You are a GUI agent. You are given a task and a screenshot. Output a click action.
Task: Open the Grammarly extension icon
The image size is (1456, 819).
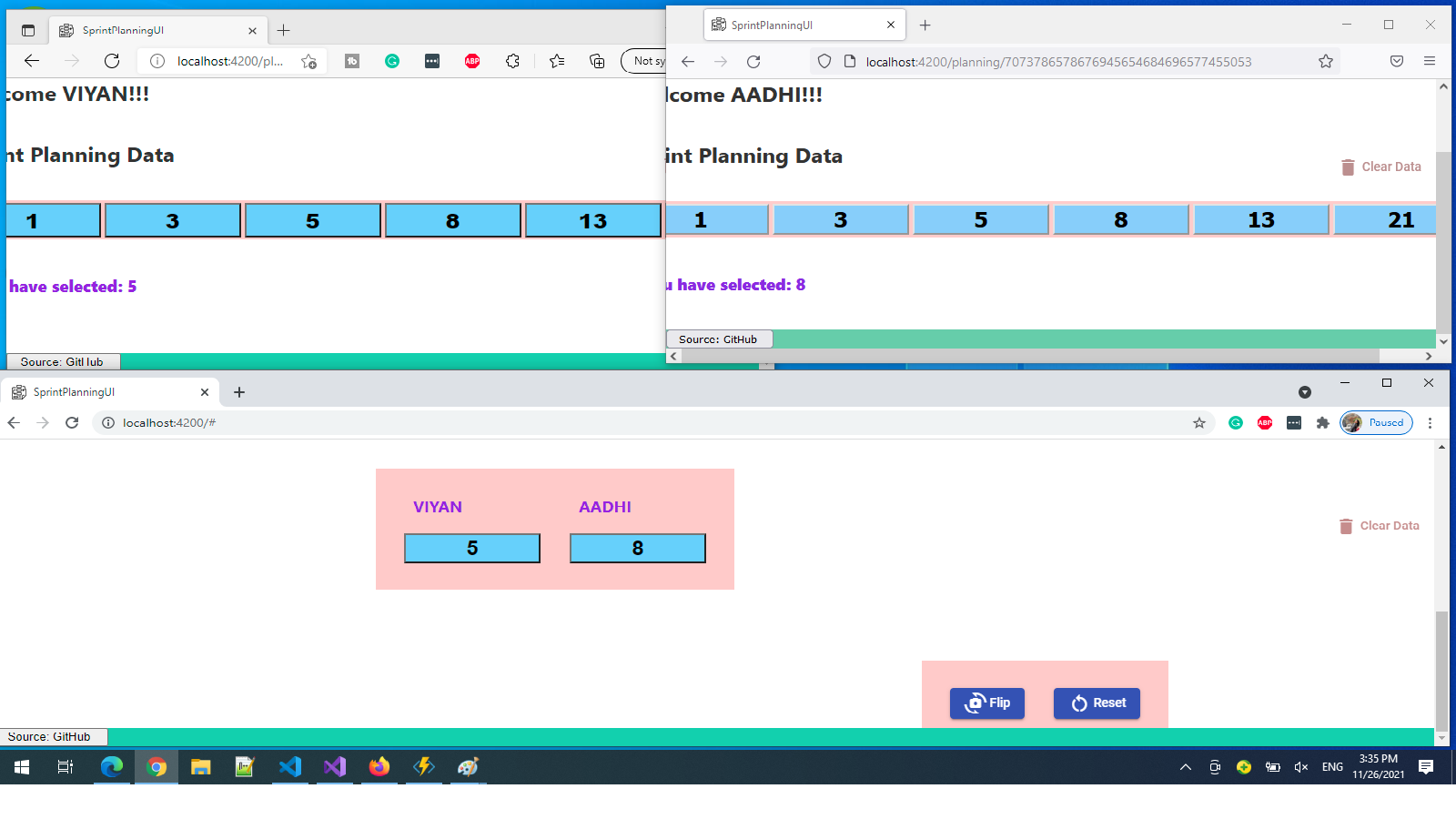[392, 61]
